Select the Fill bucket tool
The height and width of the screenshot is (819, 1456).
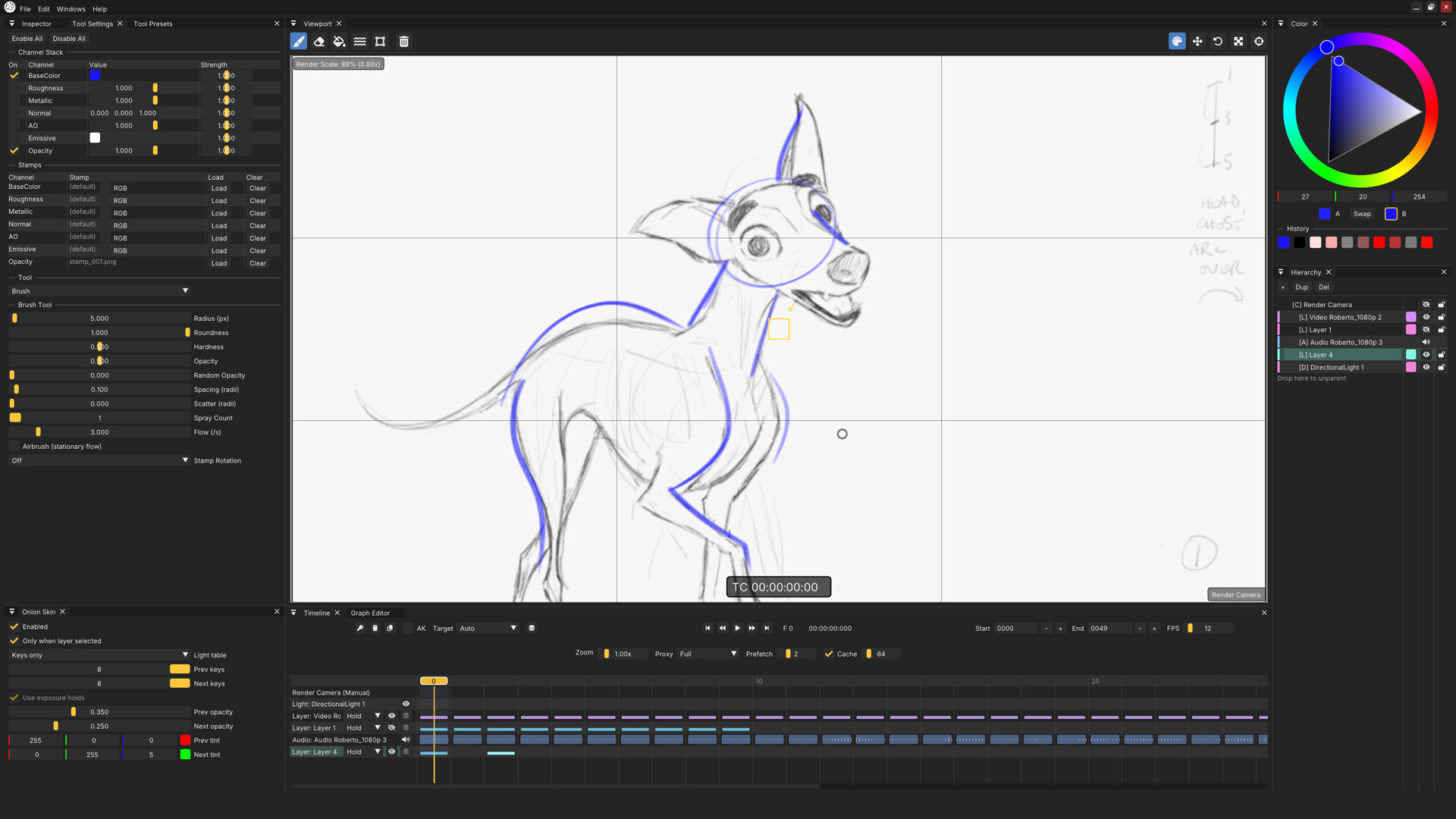[x=339, y=42]
